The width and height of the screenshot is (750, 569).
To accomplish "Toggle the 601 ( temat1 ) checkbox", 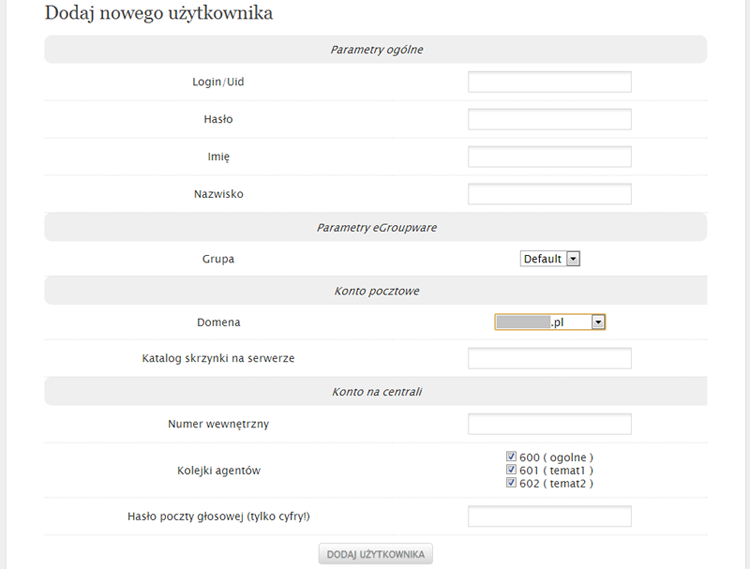I will point(512,470).
